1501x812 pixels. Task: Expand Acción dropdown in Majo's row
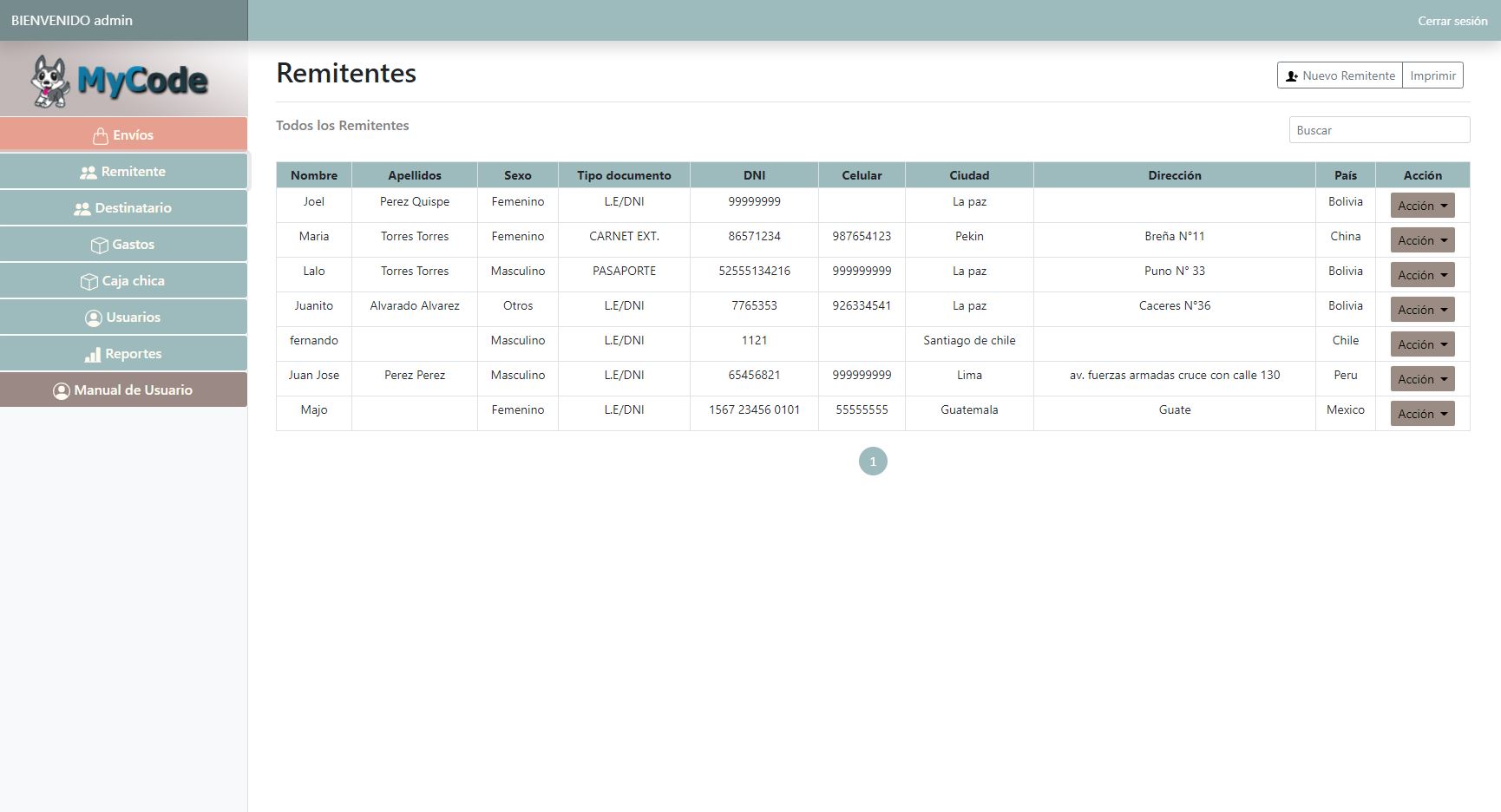[1421, 414]
